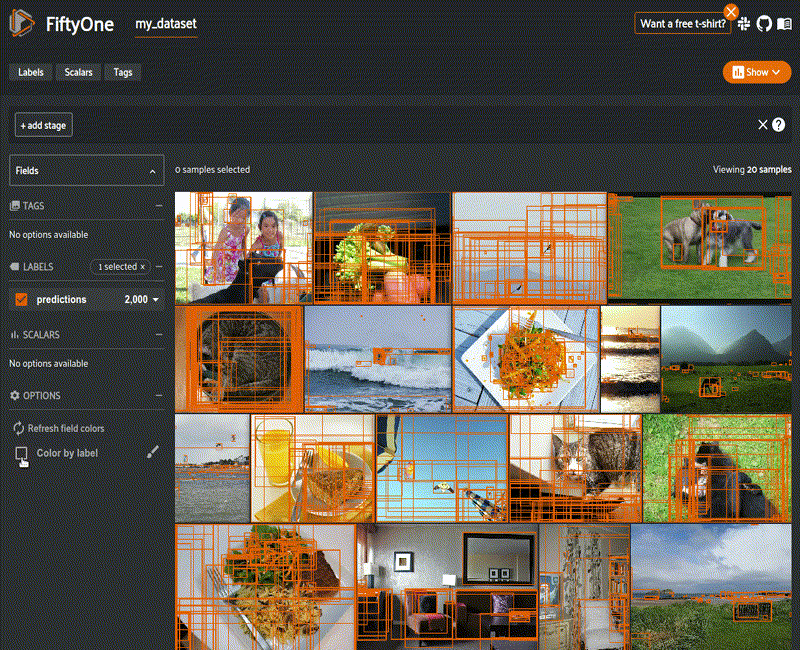Enable the Color by label checkbox

click(21, 453)
